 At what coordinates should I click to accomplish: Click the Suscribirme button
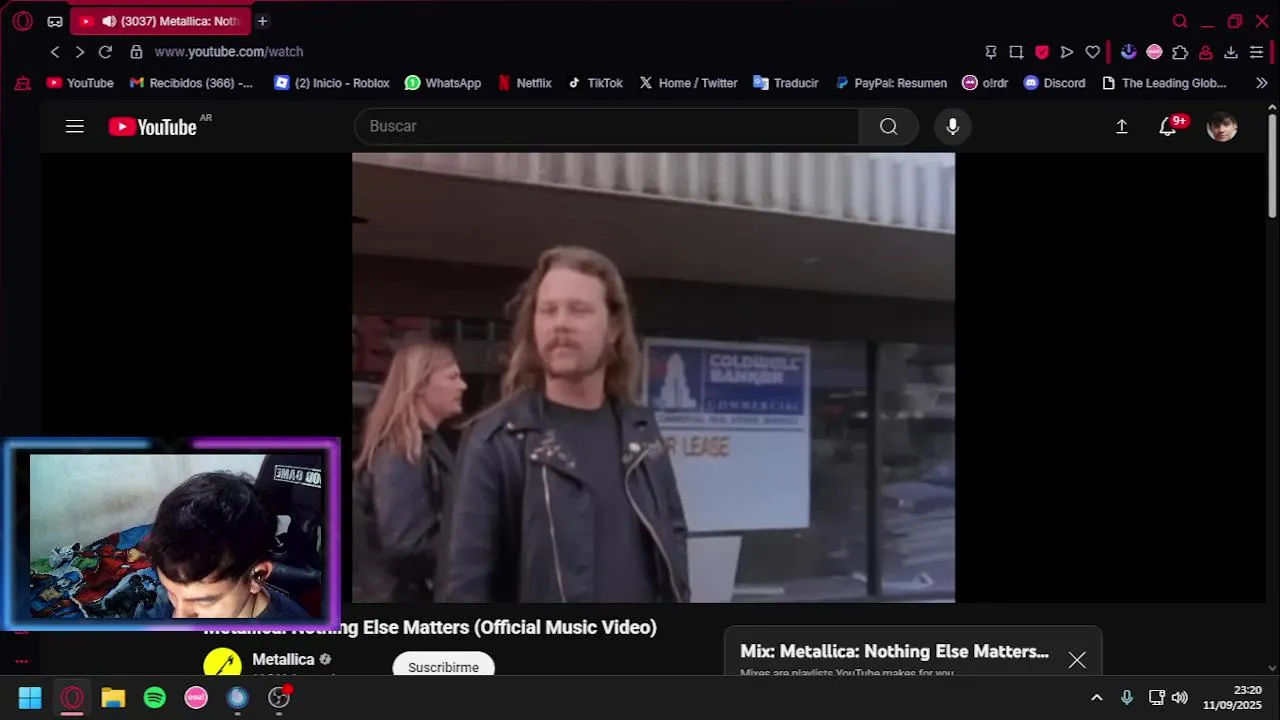tap(443, 667)
